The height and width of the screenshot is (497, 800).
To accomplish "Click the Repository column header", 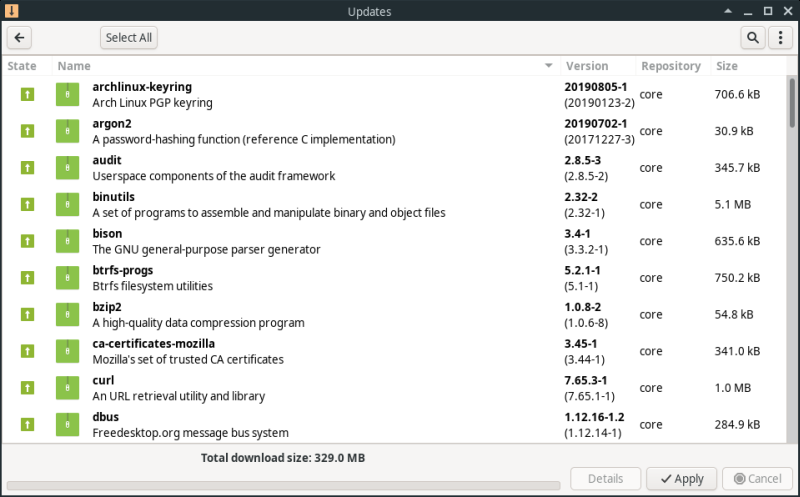I will (670, 66).
